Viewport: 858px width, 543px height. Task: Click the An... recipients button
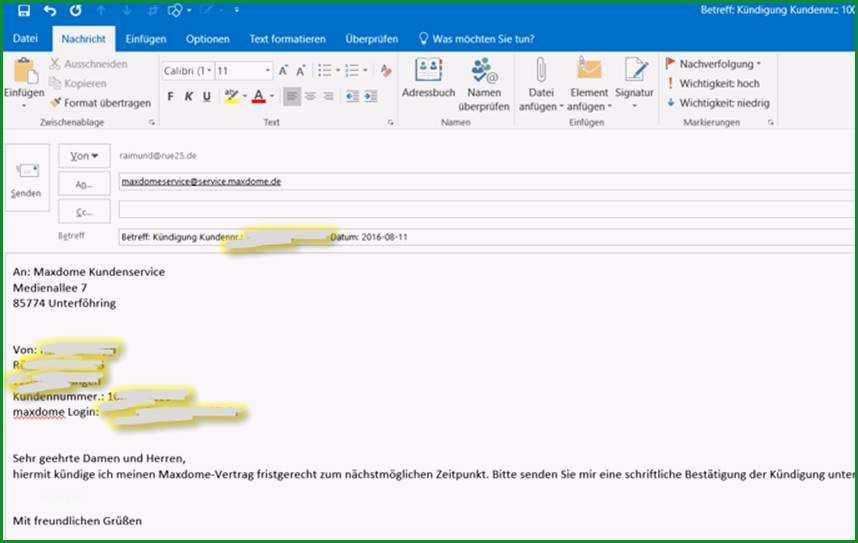click(x=84, y=184)
